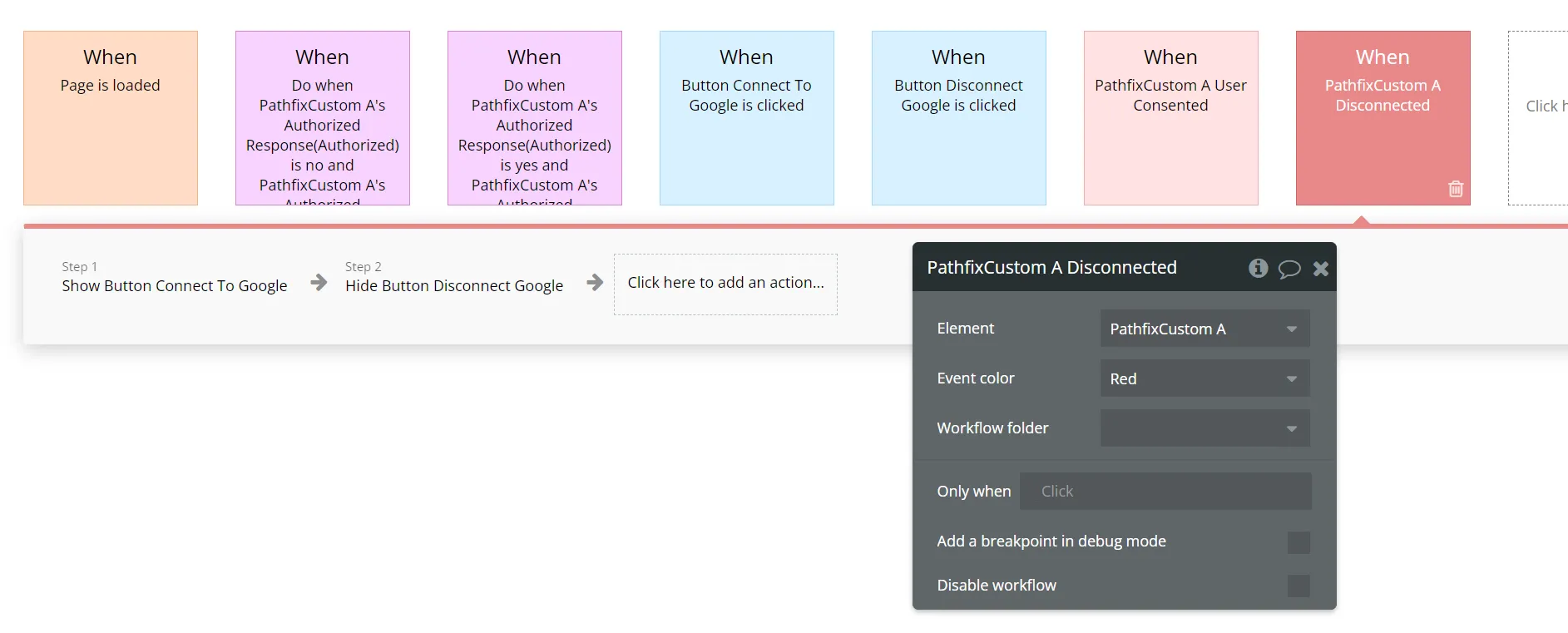Viewport: 1568px width, 633px height.
Task: Add a new event using the dashed box
Action: pyautogui.click(x=1539, y=118)
